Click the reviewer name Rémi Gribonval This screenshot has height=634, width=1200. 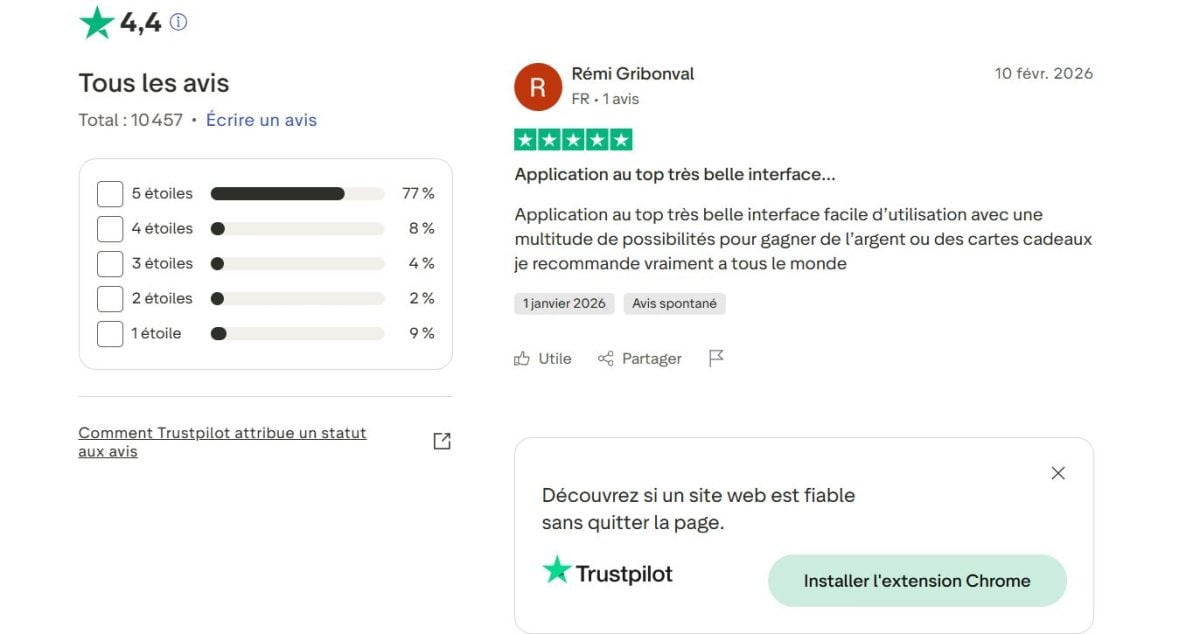tap(634, 73)
